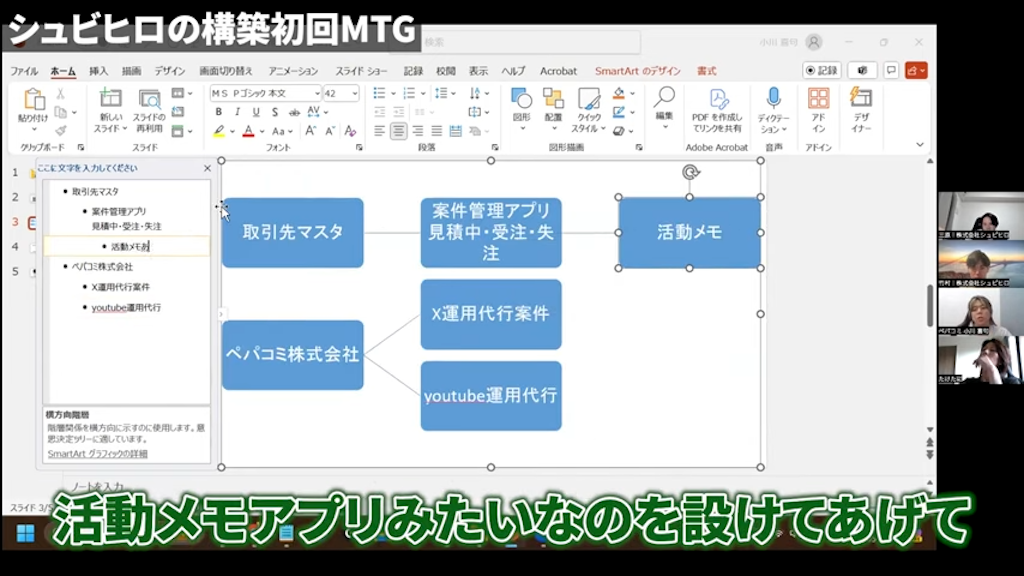Switch to the SmartArtのデザイン ribbon tab
This screenshot has height=576, width=1024.
tap(637, 70)
